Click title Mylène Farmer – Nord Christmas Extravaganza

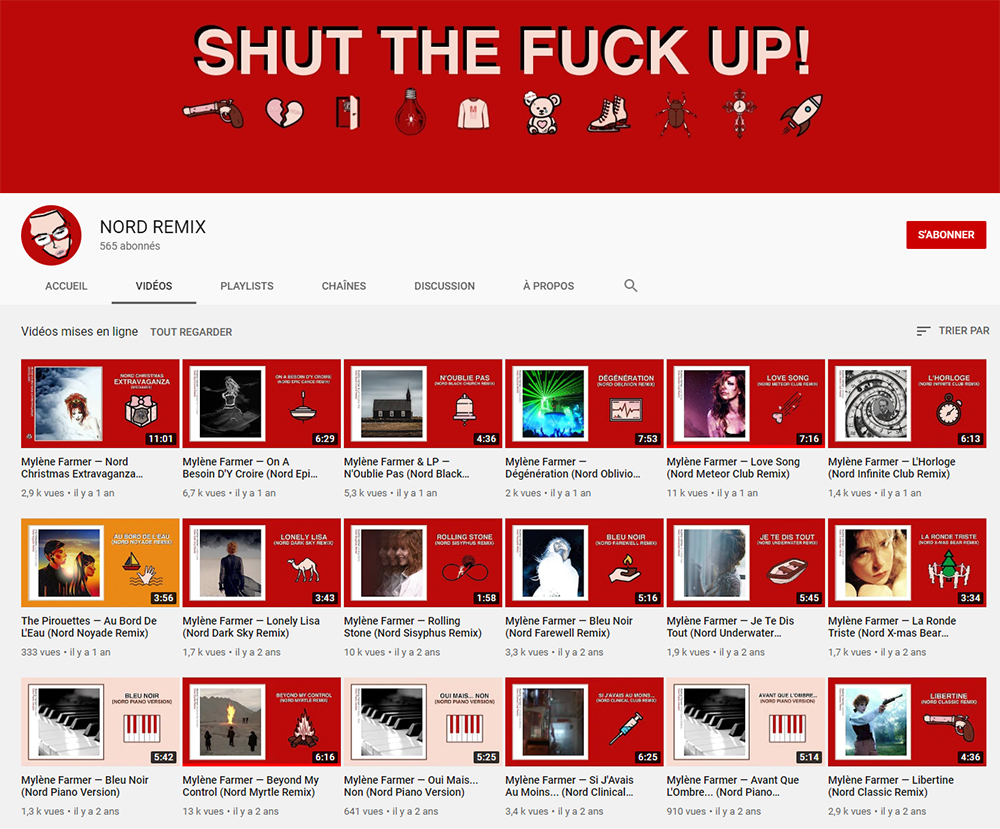coord(82,467)
